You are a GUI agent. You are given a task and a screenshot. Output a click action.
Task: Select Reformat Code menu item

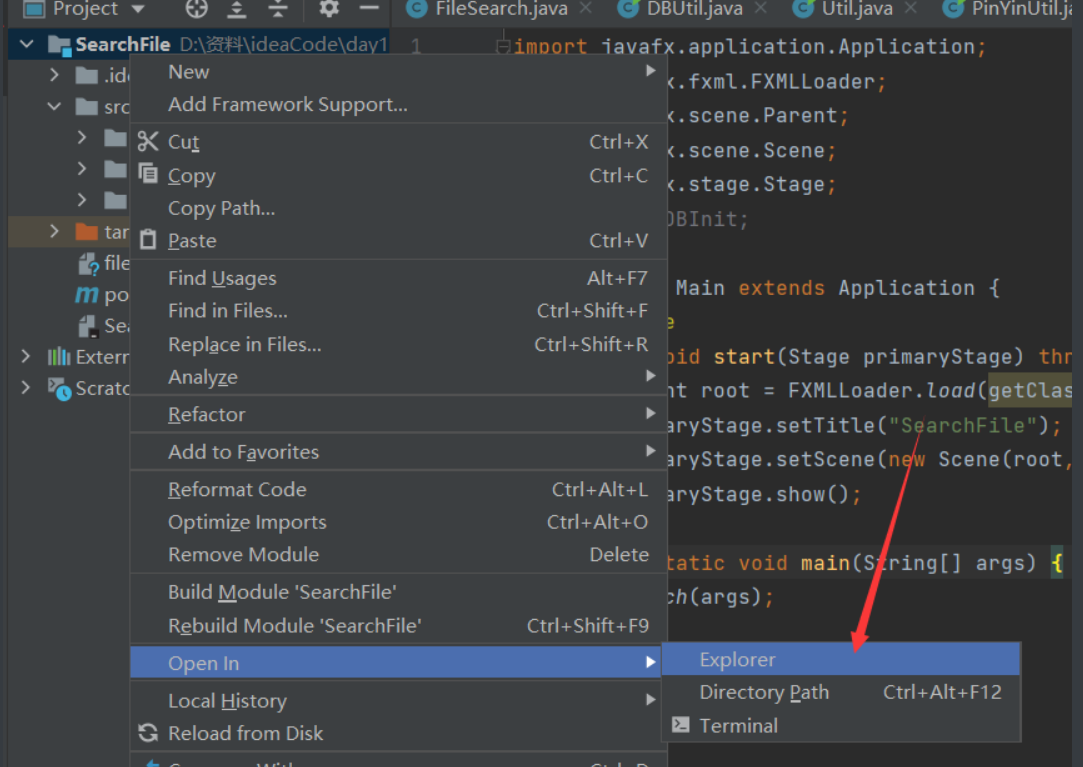(x=399, y=489)
